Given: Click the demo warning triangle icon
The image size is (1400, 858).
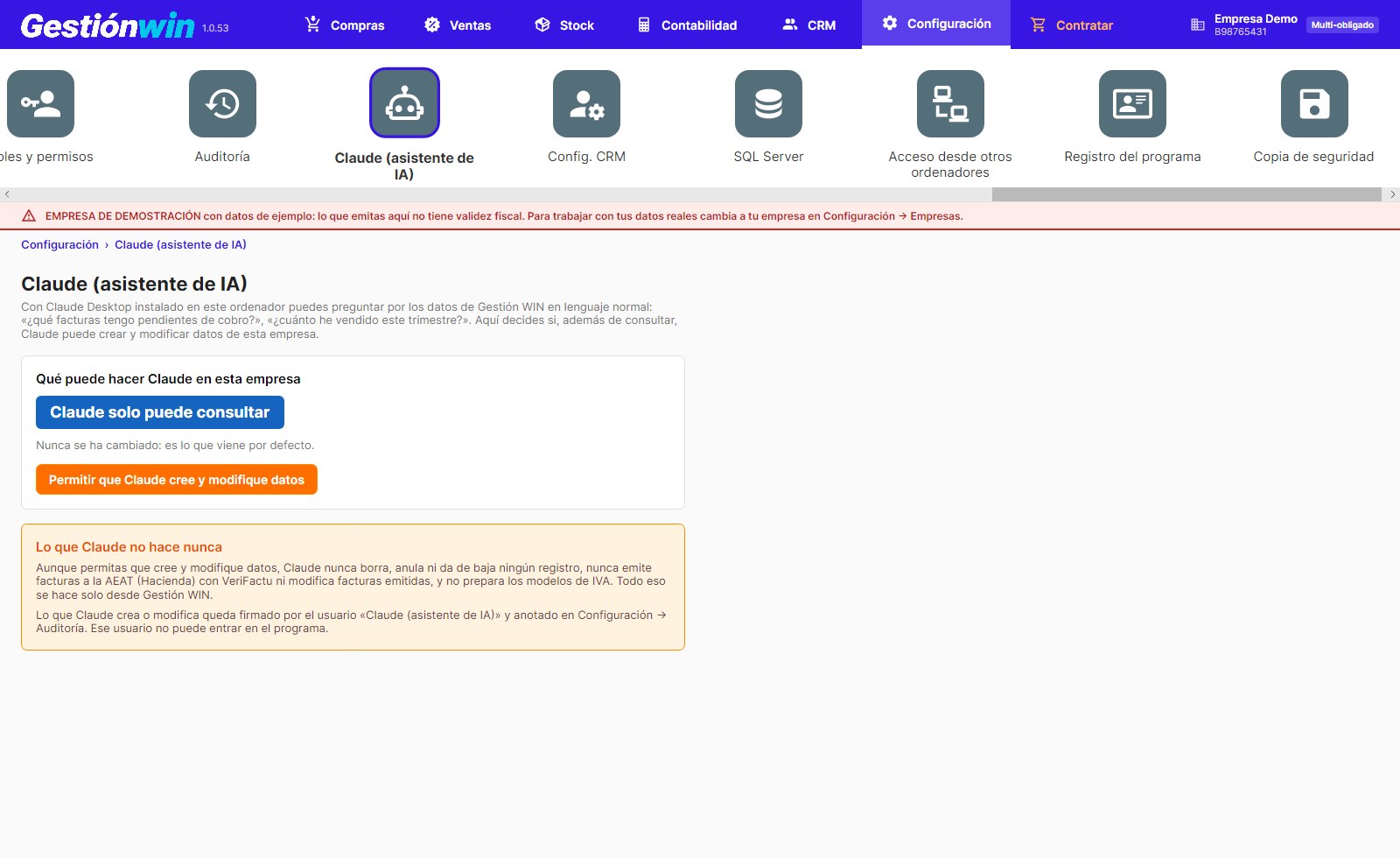Looking at the screenshot, I should point(29,216).
